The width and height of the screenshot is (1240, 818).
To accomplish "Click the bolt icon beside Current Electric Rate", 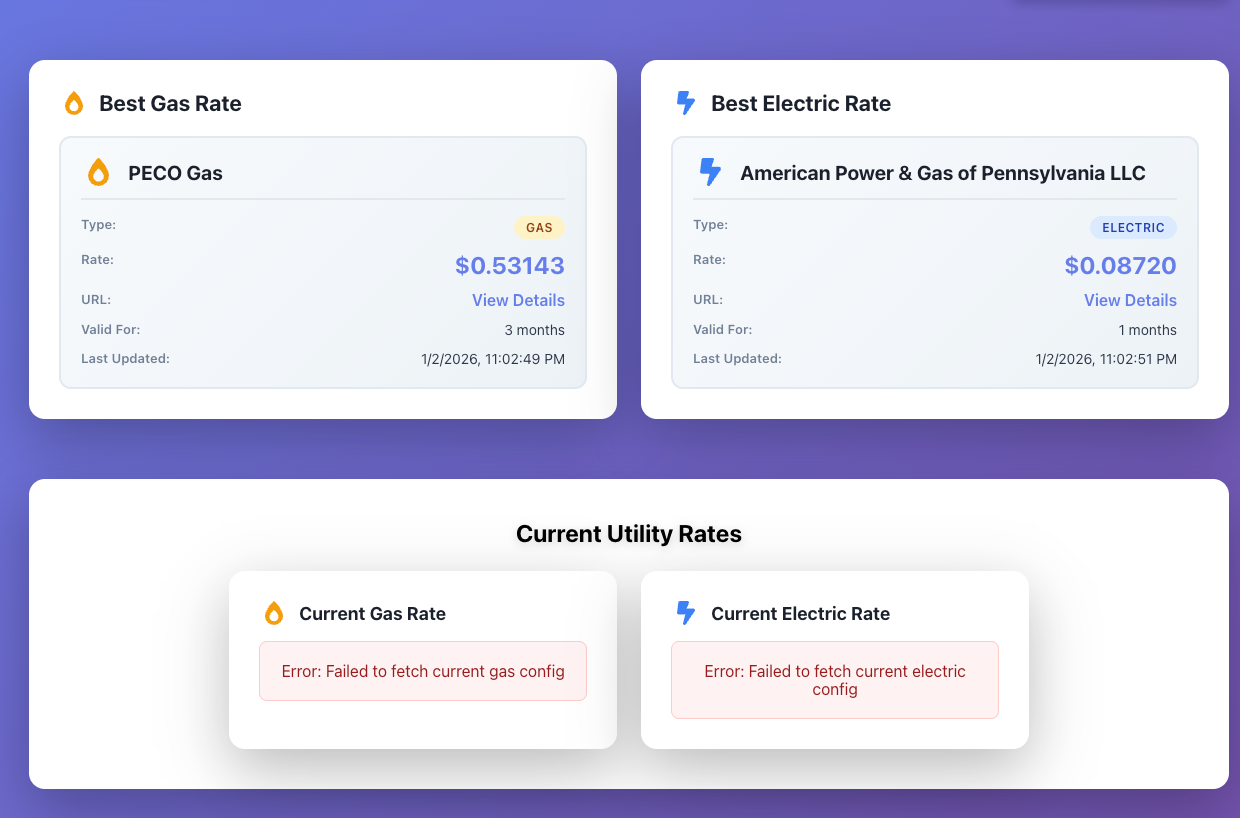I will point(686,613).
